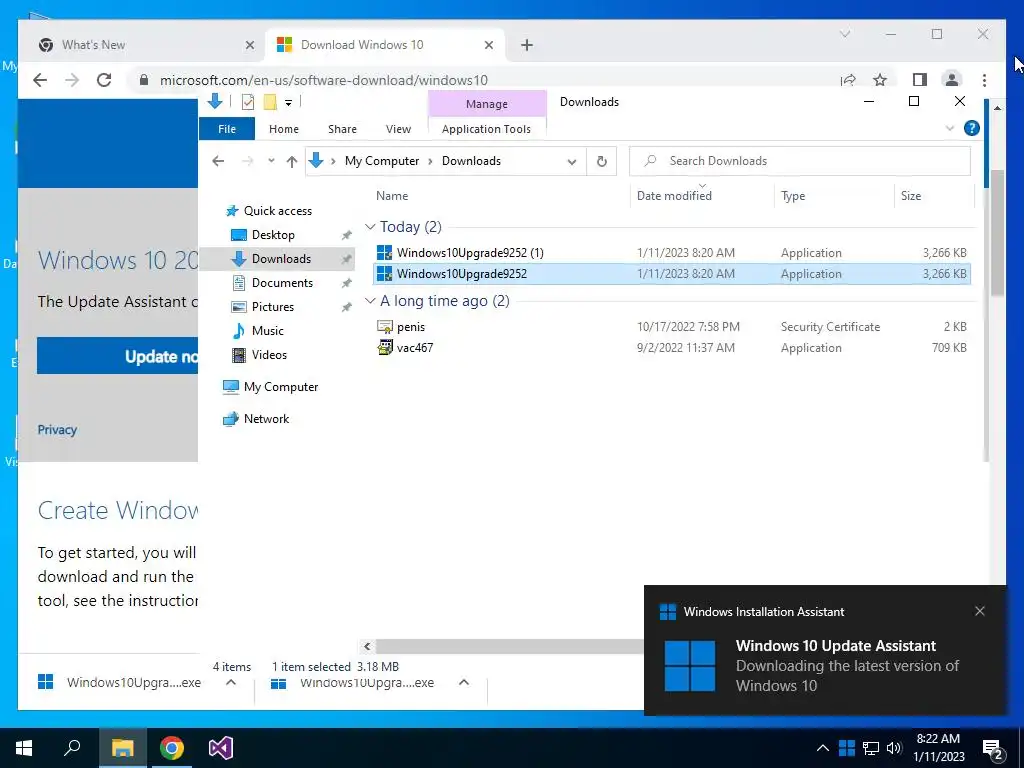Click Update now button on webpage
1024x768 pixels.
(x=118, y=356)
